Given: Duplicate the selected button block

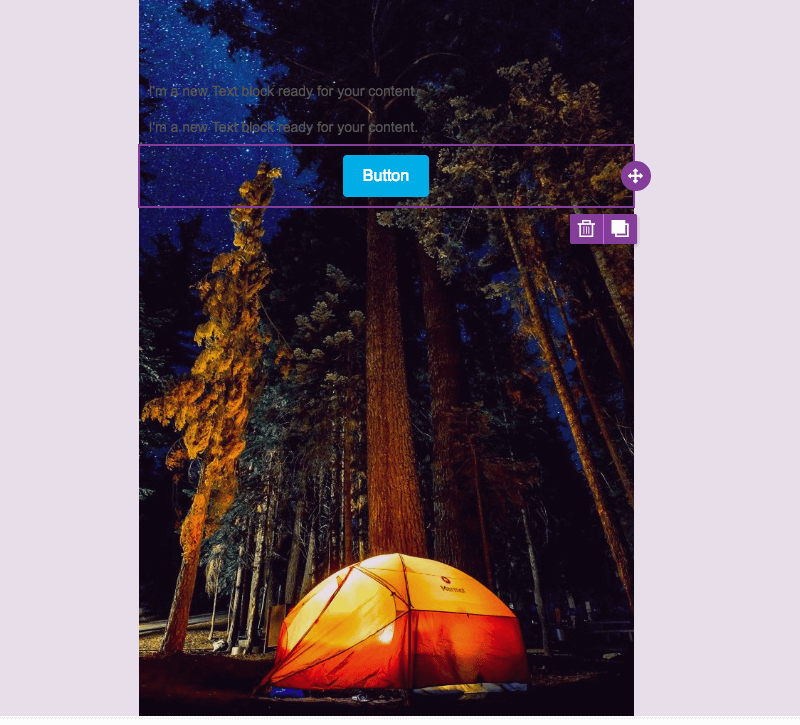Looking at the screenshot, I should (x=620, y=229).
